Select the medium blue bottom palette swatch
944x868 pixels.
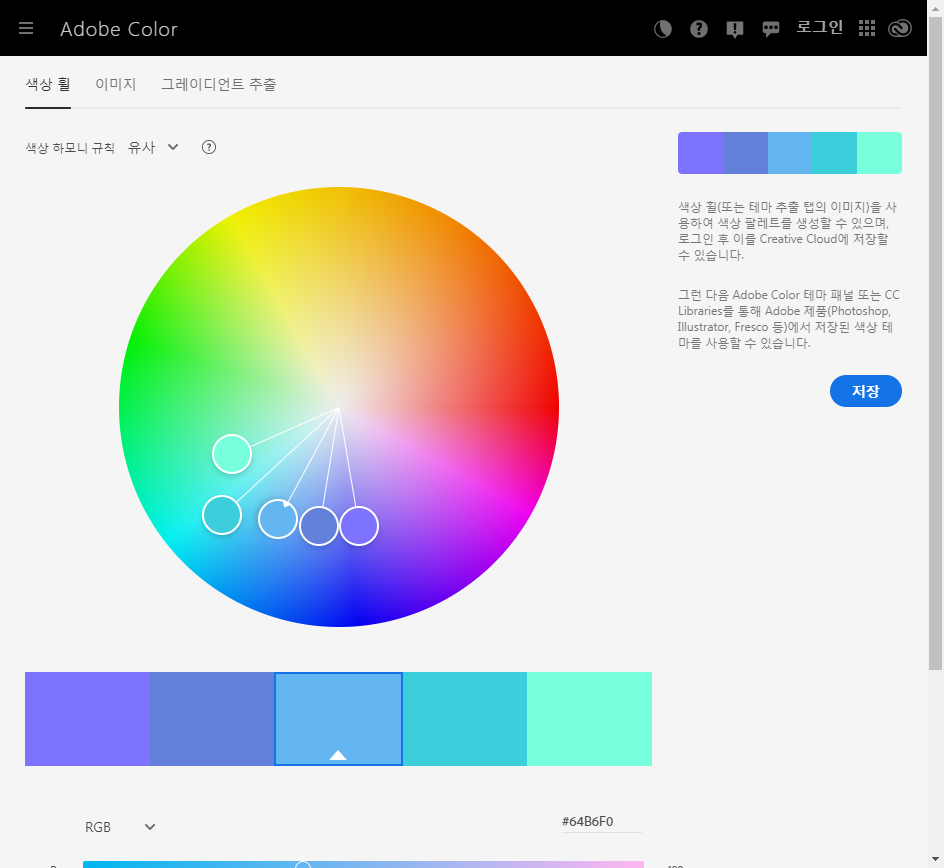pyautogui.click(x=212, y=719)
